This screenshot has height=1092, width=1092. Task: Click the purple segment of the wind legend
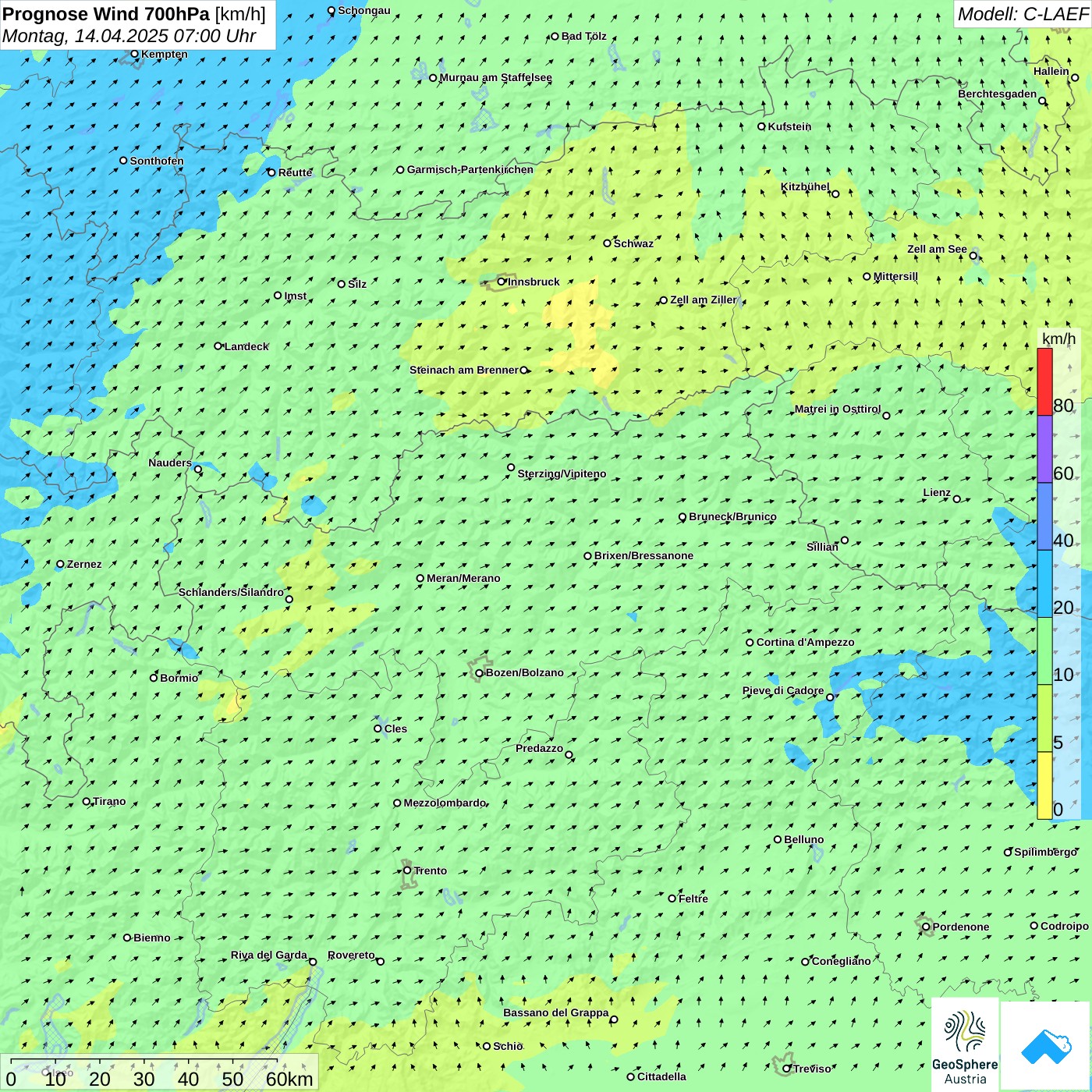click(x=1044, y=449)
